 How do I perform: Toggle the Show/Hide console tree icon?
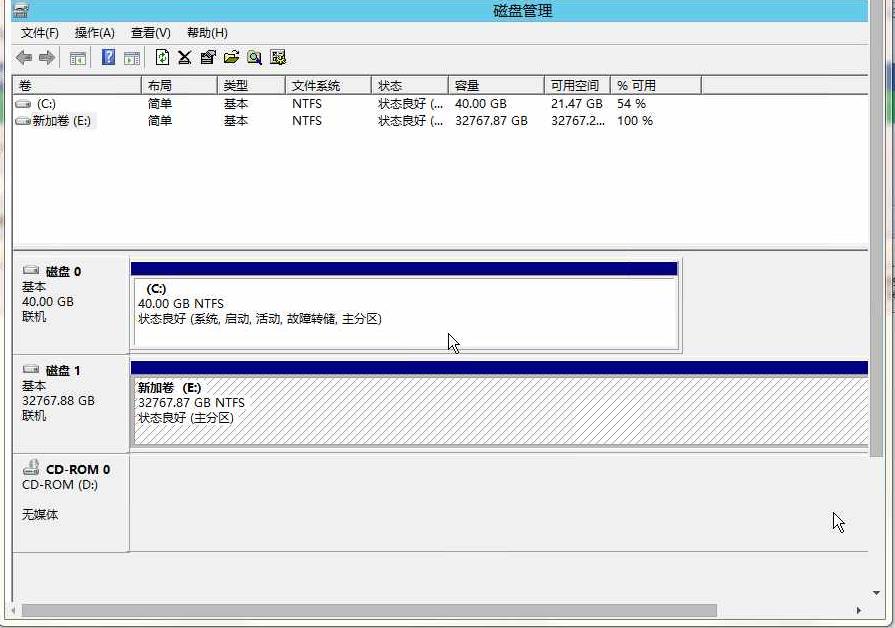[77, 57]
